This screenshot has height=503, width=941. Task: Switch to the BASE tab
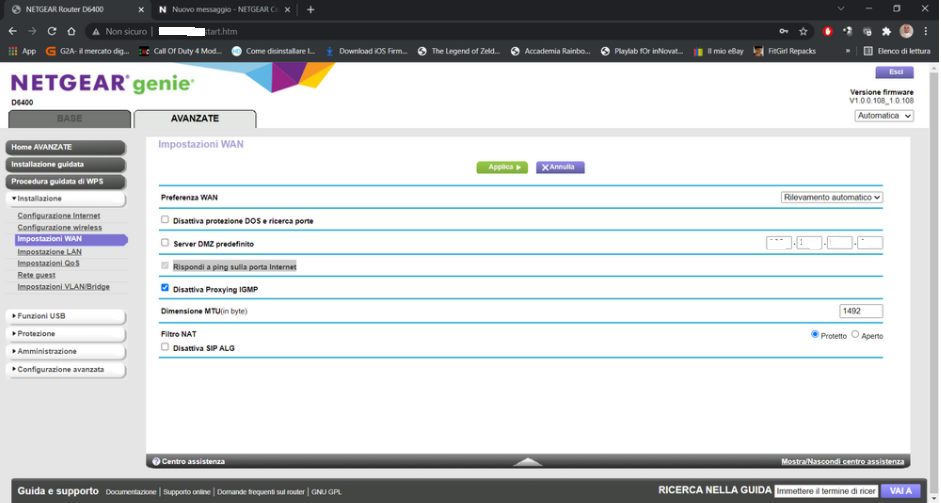(x=69, y=119)
